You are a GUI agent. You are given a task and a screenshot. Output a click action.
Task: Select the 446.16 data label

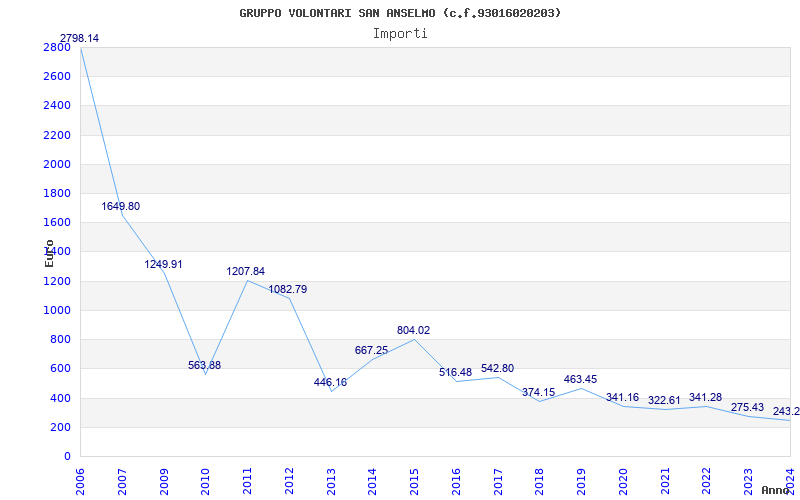click(330, 382)
